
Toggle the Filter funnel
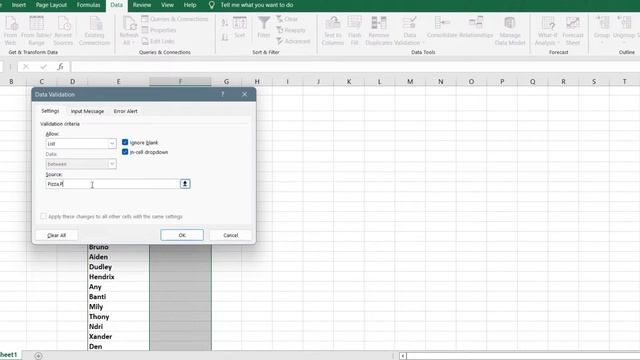pyautogui.click(x=264, y=28)
